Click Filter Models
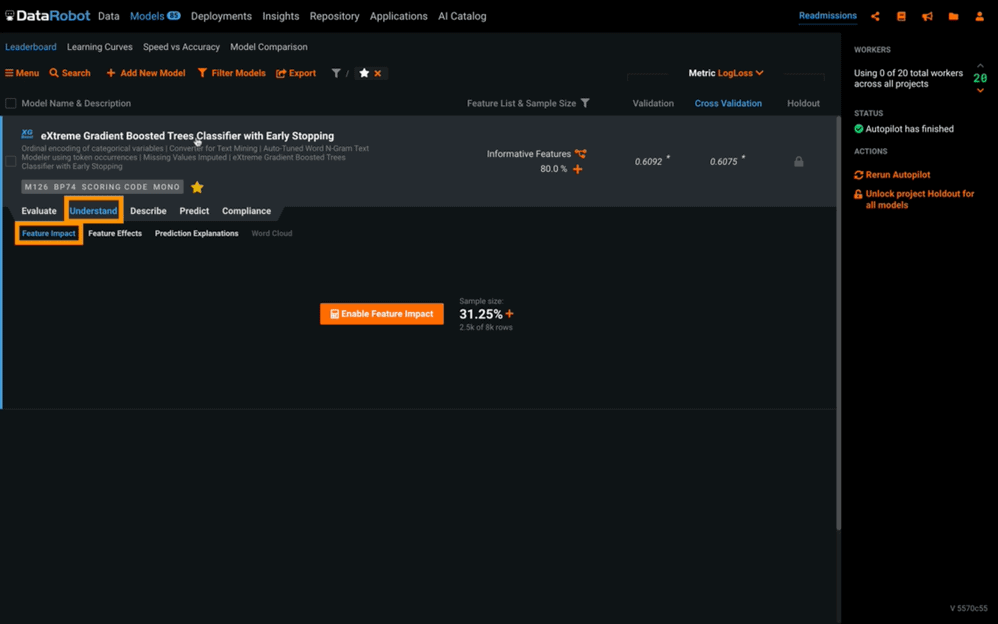Viewport: 998px width, 624px height. (x=232, y=73)
